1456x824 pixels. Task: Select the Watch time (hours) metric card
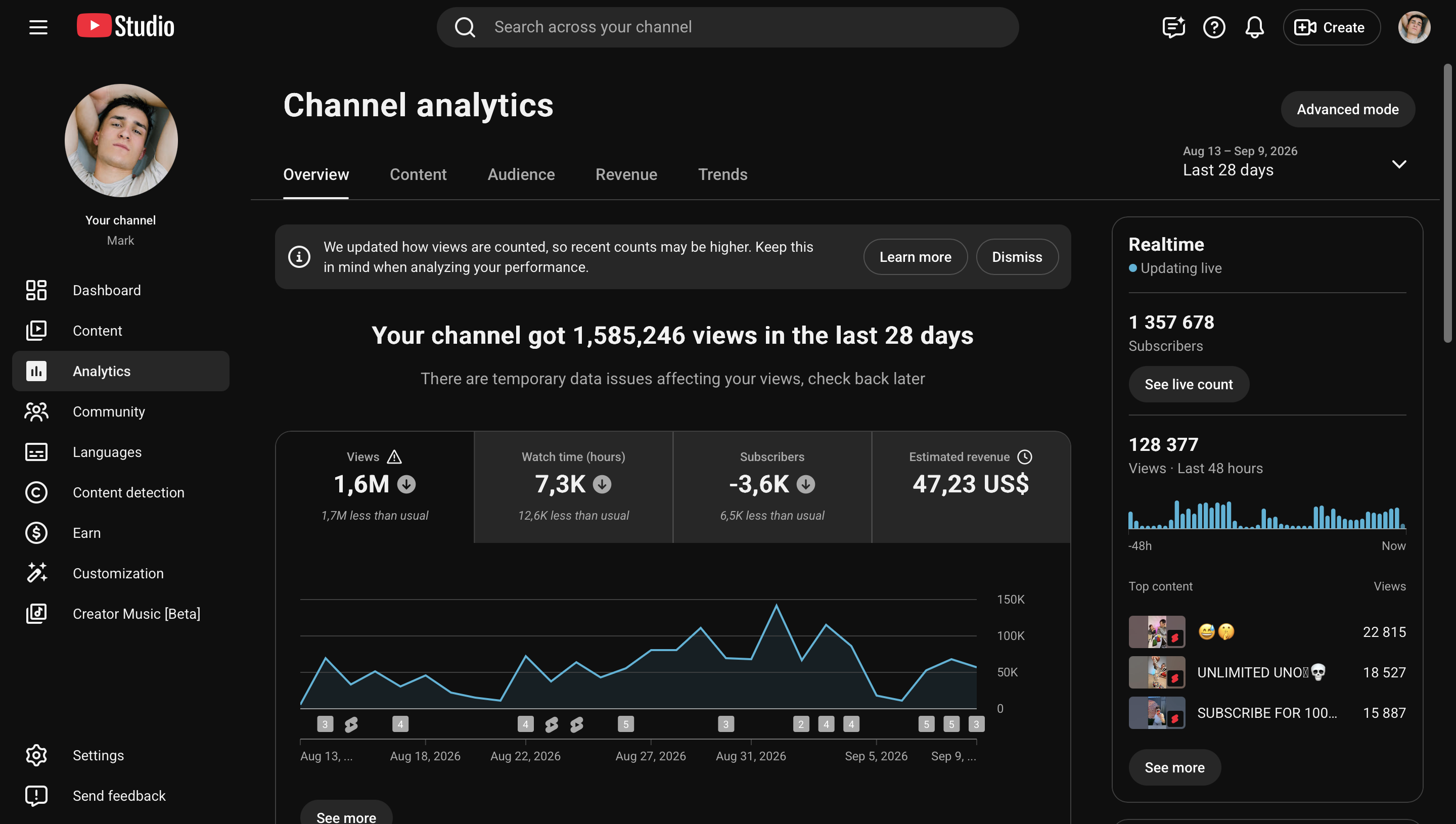(x=573, y=487)
